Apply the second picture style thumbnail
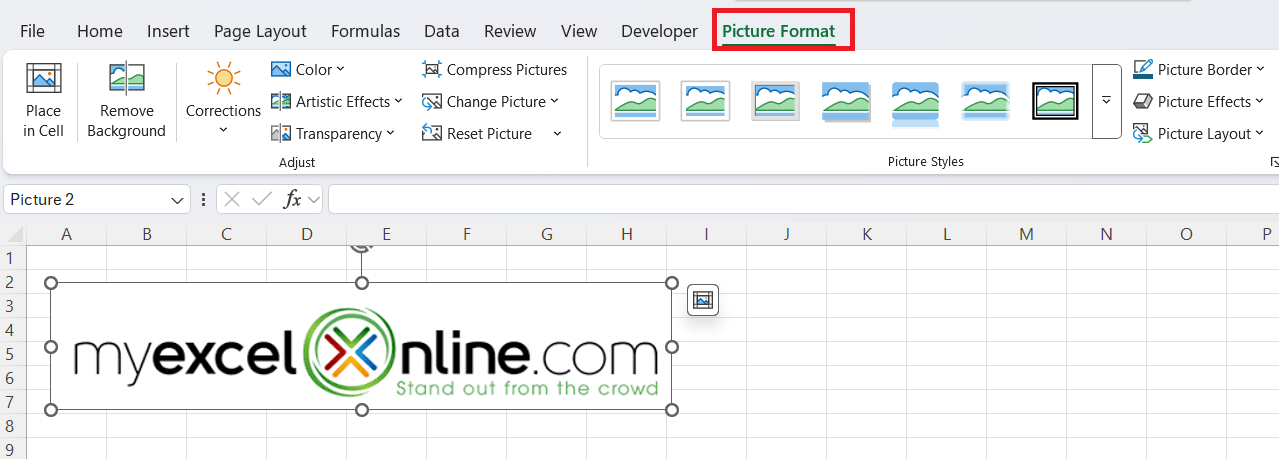1279x459 pixels. point(705,101)
